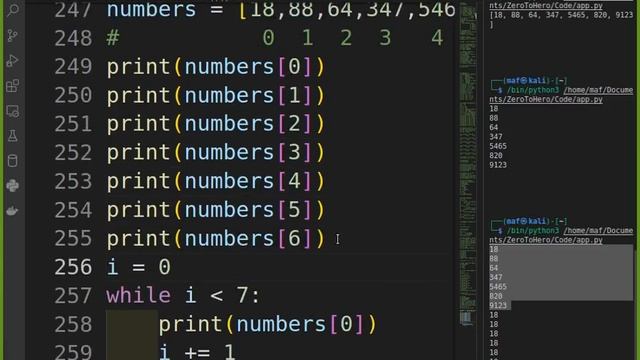The width and height of the screenshot is (640, 360).
Task: Click the highlighted 347 in terminal output
Action: click(496, 277)
